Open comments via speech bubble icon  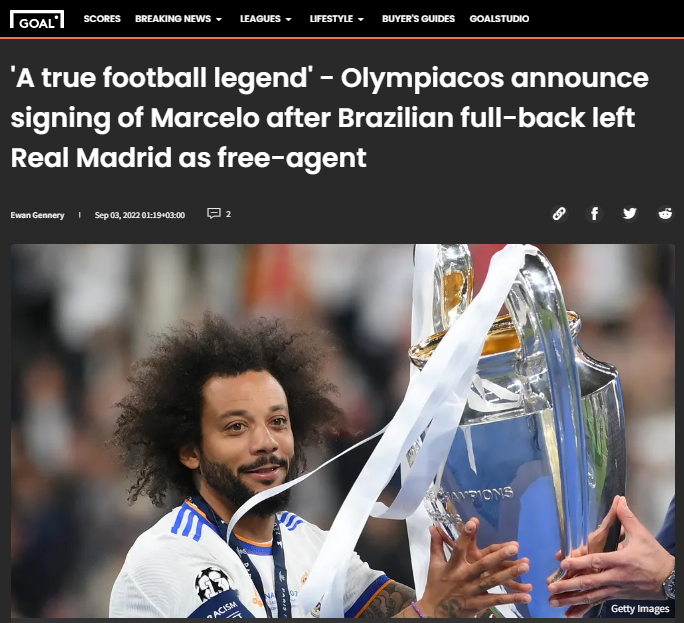[214, 213]
